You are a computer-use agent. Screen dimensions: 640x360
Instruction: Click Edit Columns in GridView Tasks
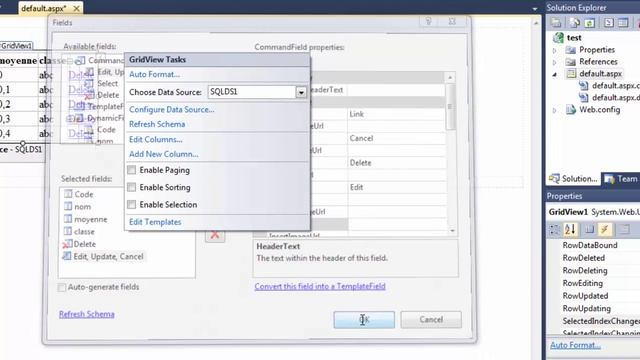(x=156, y=140)
